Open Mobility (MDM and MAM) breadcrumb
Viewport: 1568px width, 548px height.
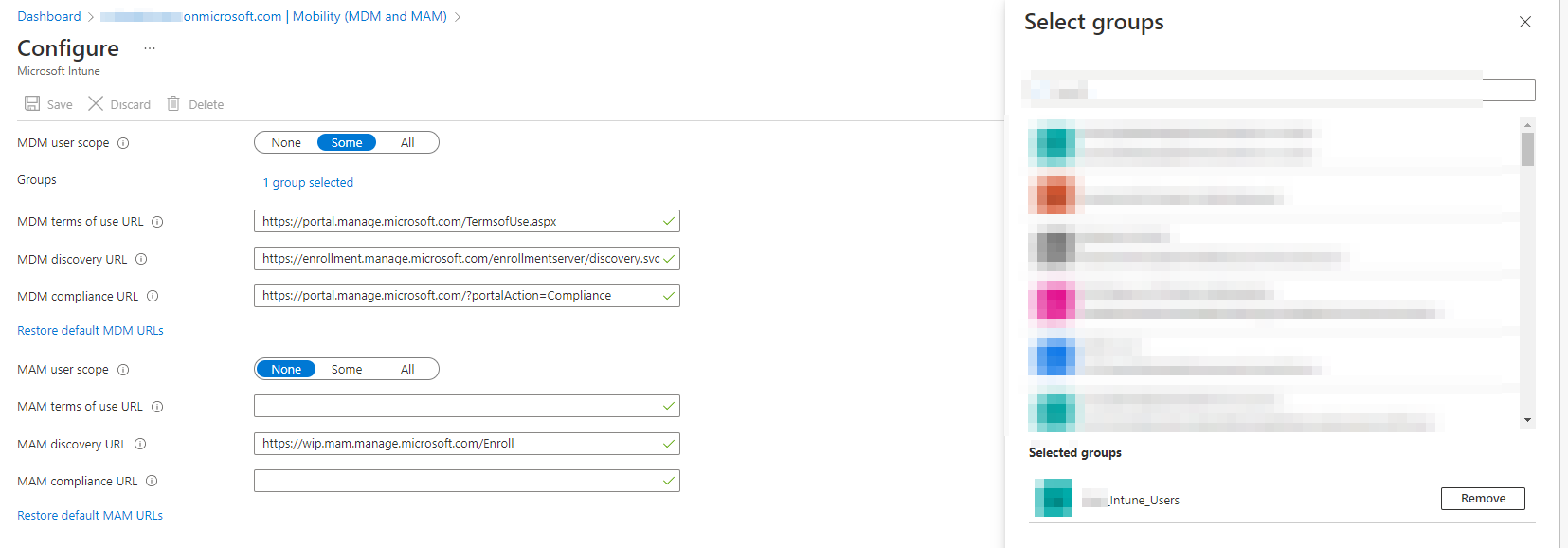369,16
